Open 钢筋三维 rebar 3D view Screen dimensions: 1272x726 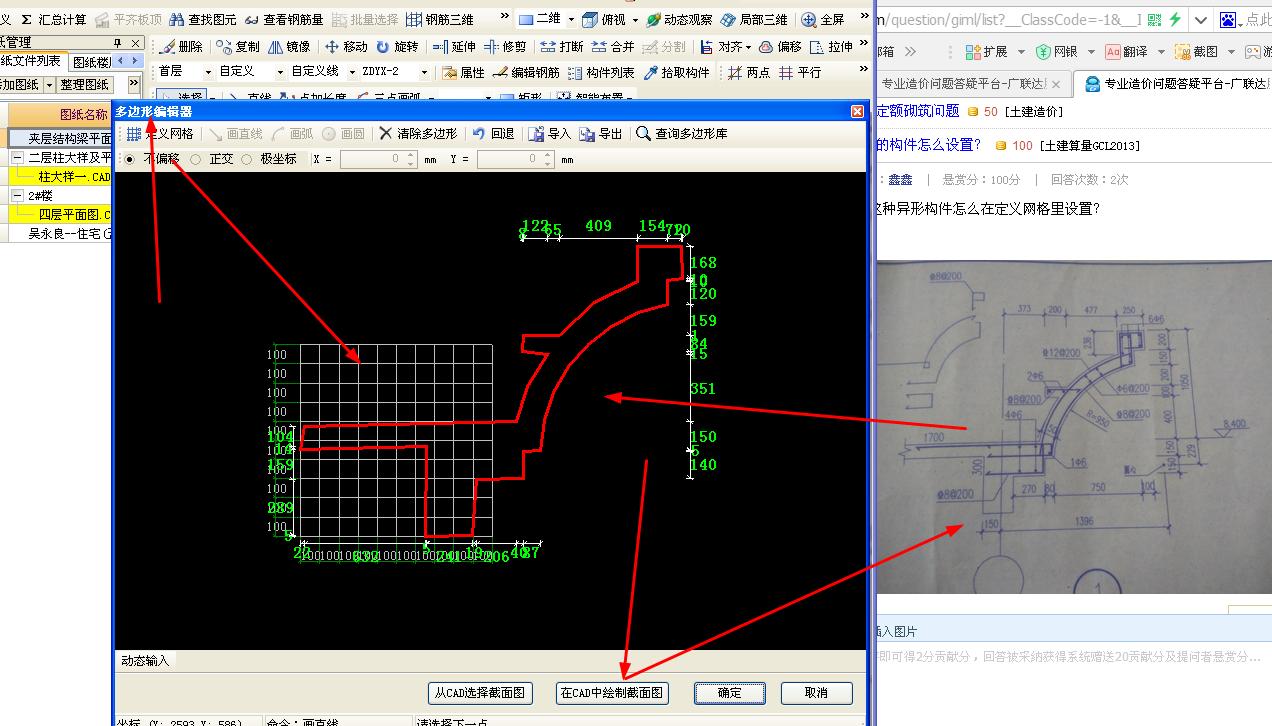[x=440, y=19]
